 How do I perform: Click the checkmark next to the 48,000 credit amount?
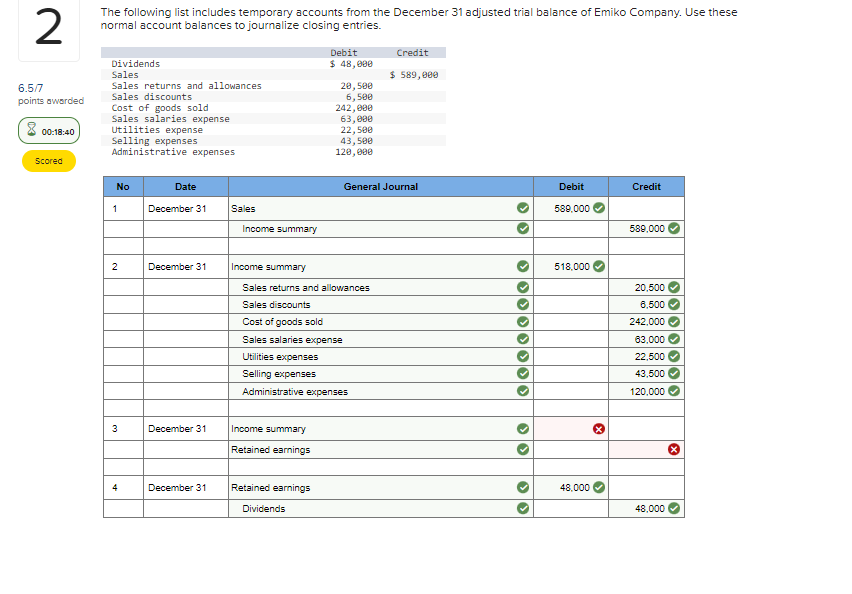point(675,508)
